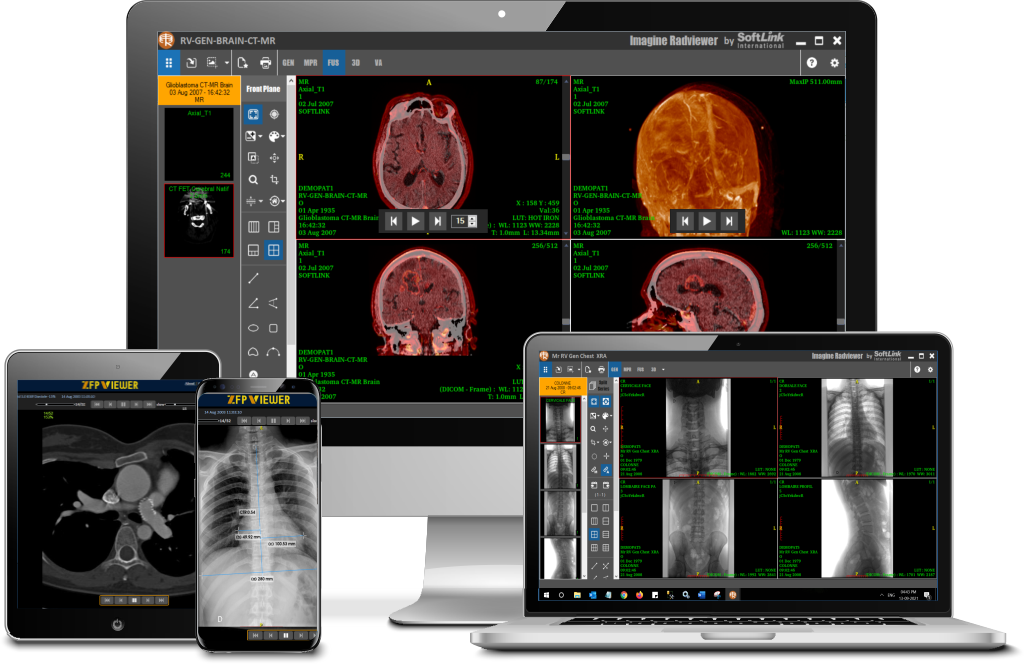Open File Explorer from the laptop taskbar
Screen dimensions: 1024x664
point(577,595)
